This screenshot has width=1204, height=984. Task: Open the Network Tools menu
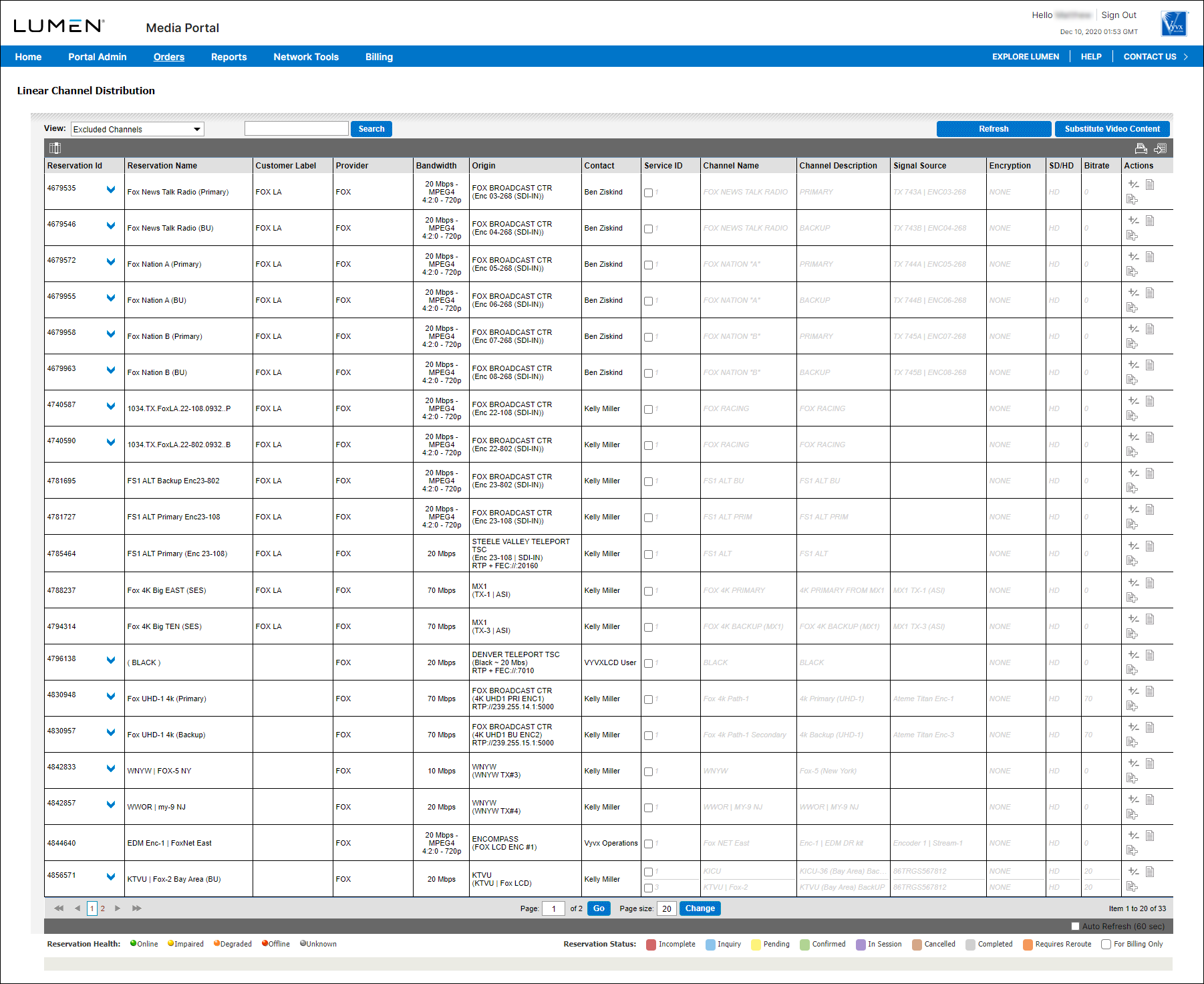(306, 57)
